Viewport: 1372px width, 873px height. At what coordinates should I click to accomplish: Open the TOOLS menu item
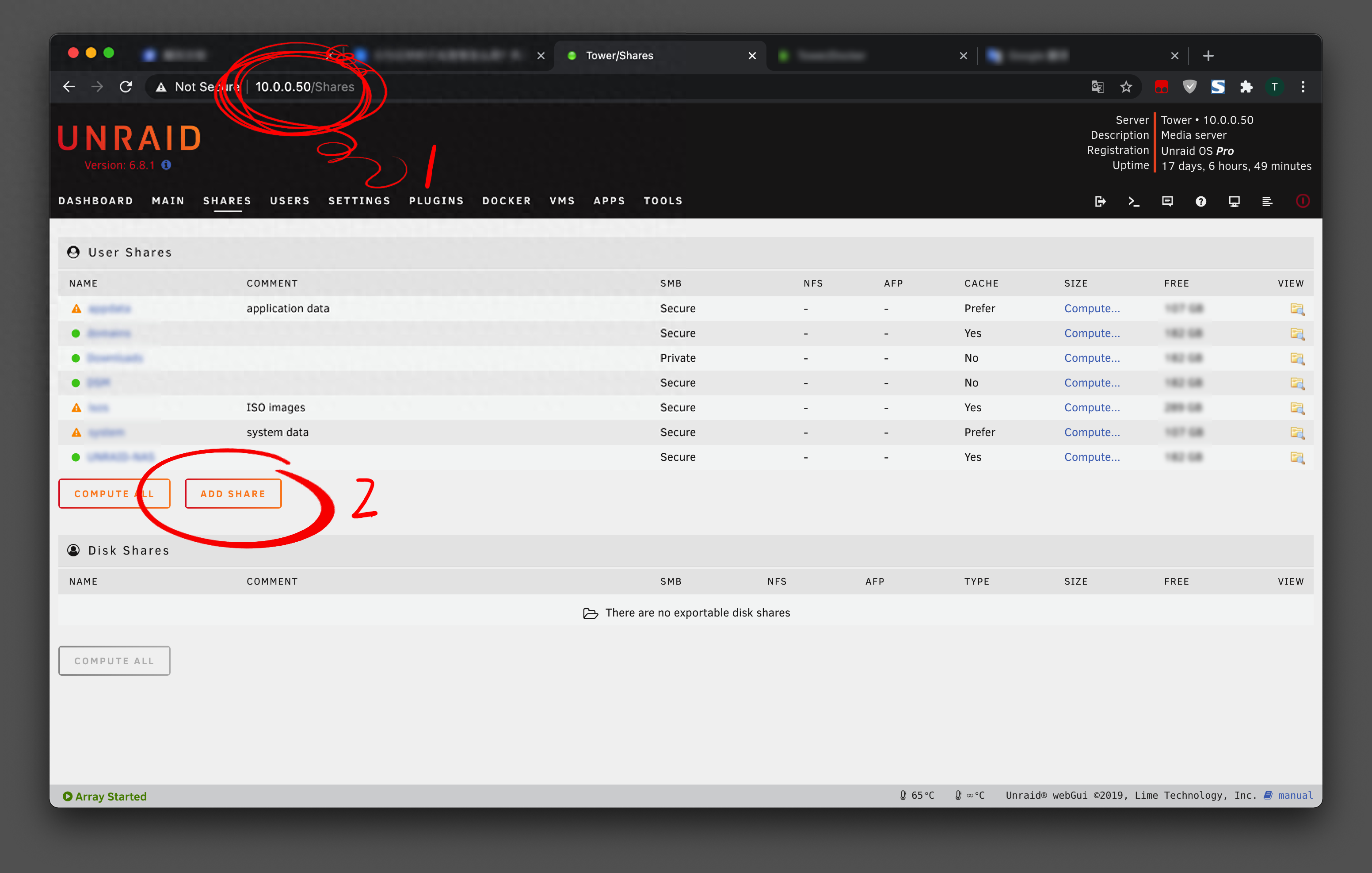click(x=662, y=201)
